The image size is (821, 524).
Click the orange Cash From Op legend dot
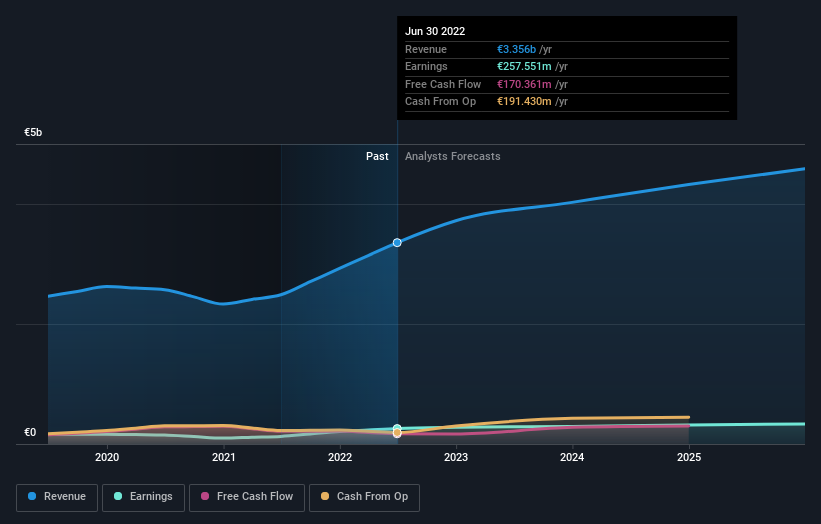coord(325,496)
